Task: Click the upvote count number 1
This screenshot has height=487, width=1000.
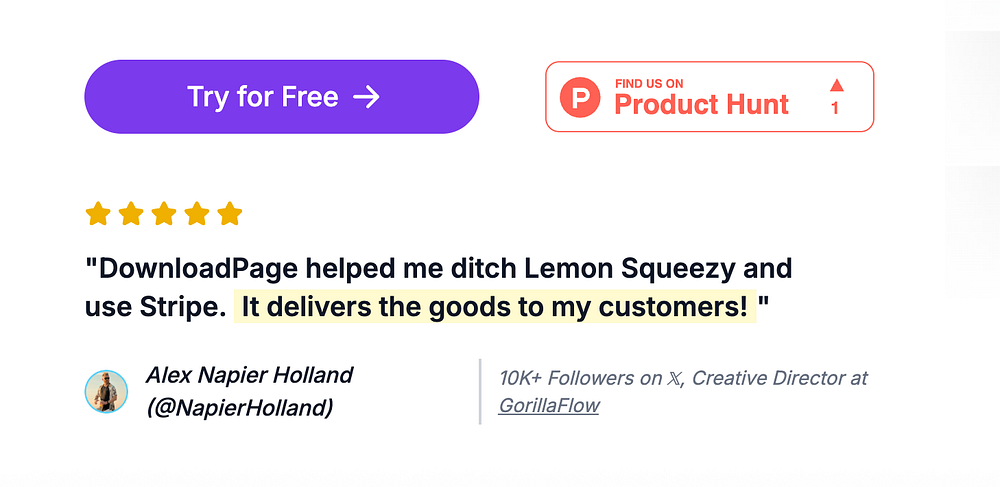Action: [x=835, y=108]
